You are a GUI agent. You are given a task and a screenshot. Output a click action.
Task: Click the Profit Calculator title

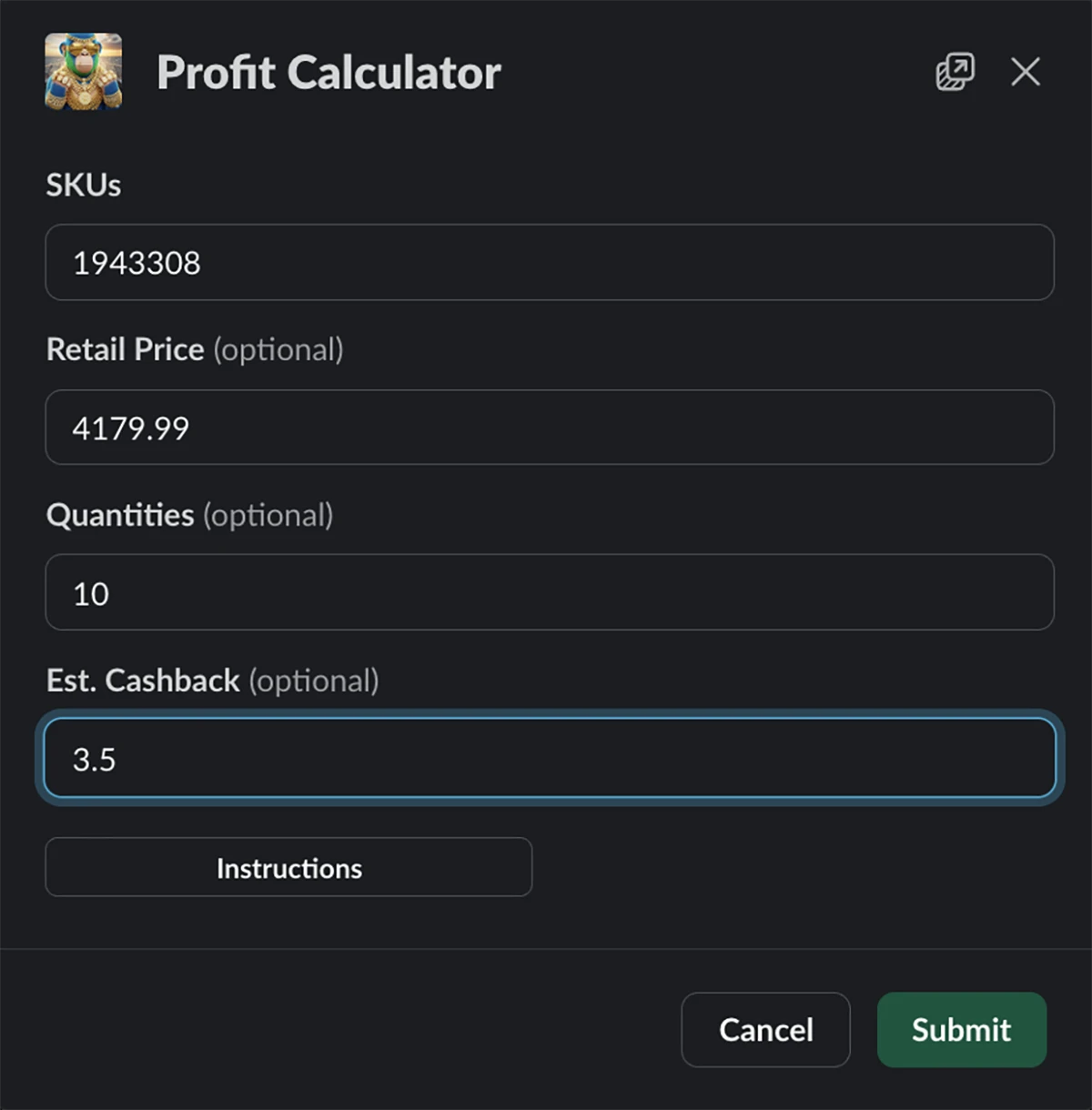point(329,73)
